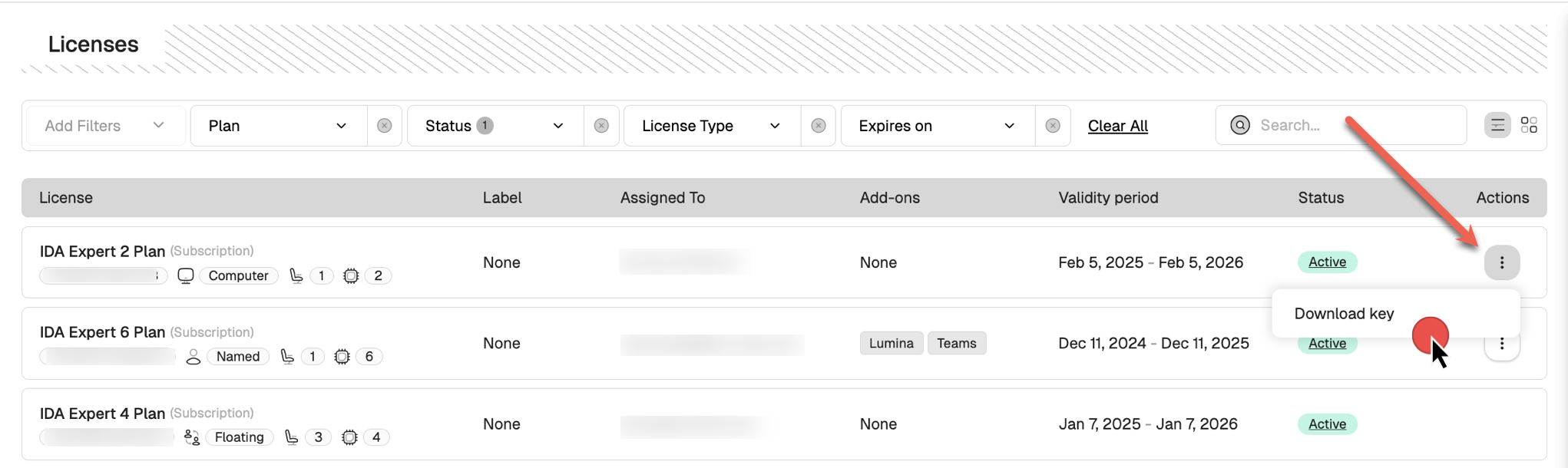Click the Lumina add-on tag
This screenshot has height=468, width=1568.
pyautogui.click(x=891, y=344)
